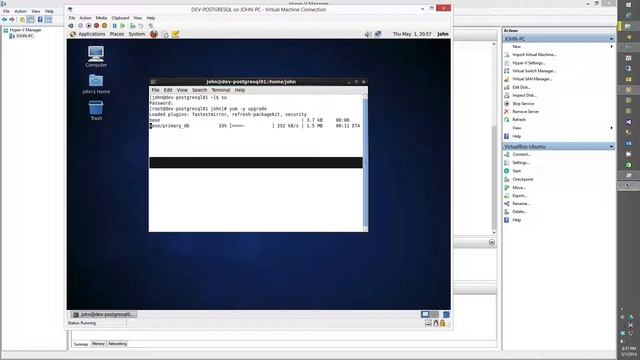Collapse the VirtualBox-Ubuntu actions section
This screenshot has width=640, height=360.
point(611,146)
